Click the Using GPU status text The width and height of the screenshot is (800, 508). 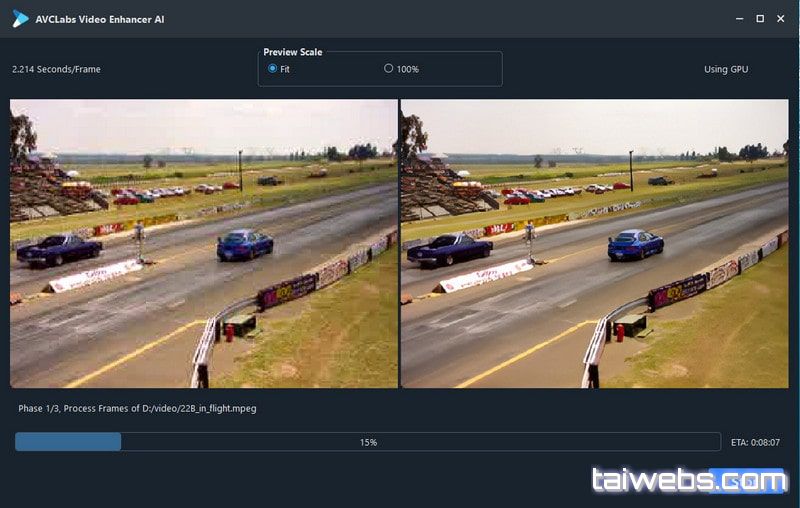(x=726, y=69)
